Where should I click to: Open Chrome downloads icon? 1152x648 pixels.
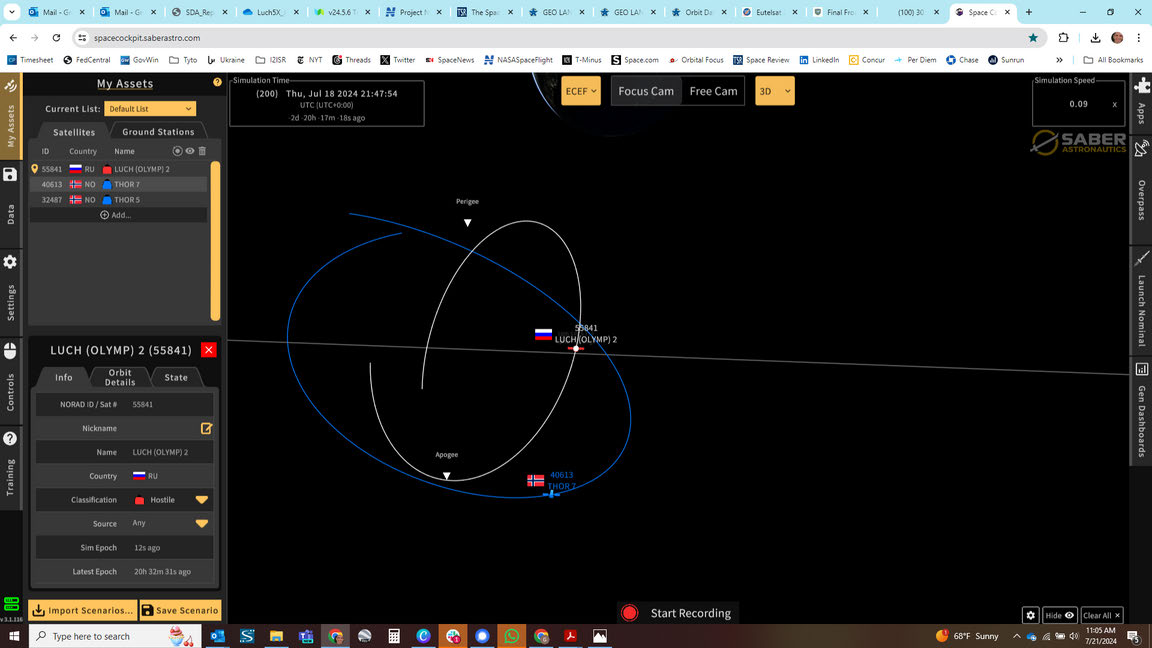click(x=1095, y=37)
